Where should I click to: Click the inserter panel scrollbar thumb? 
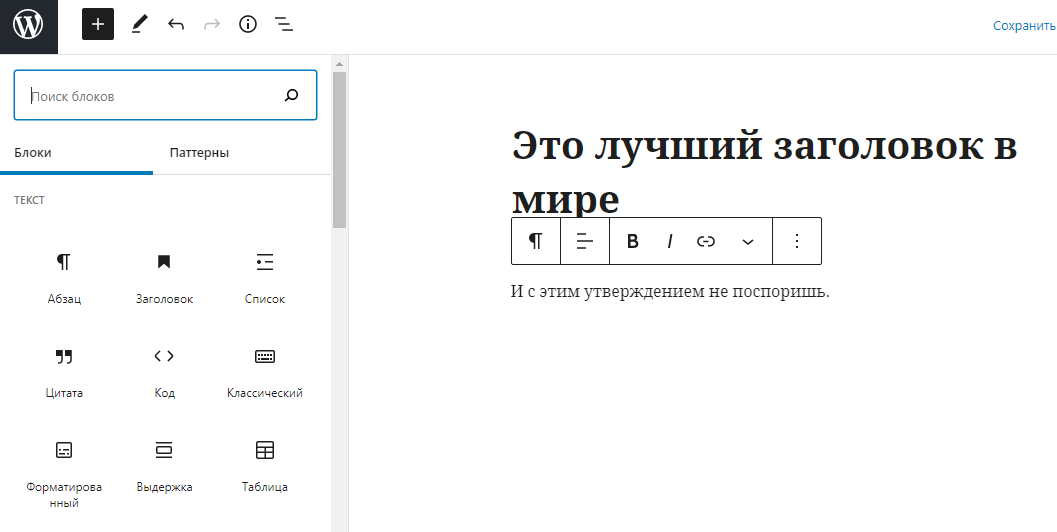pos(339,150)
